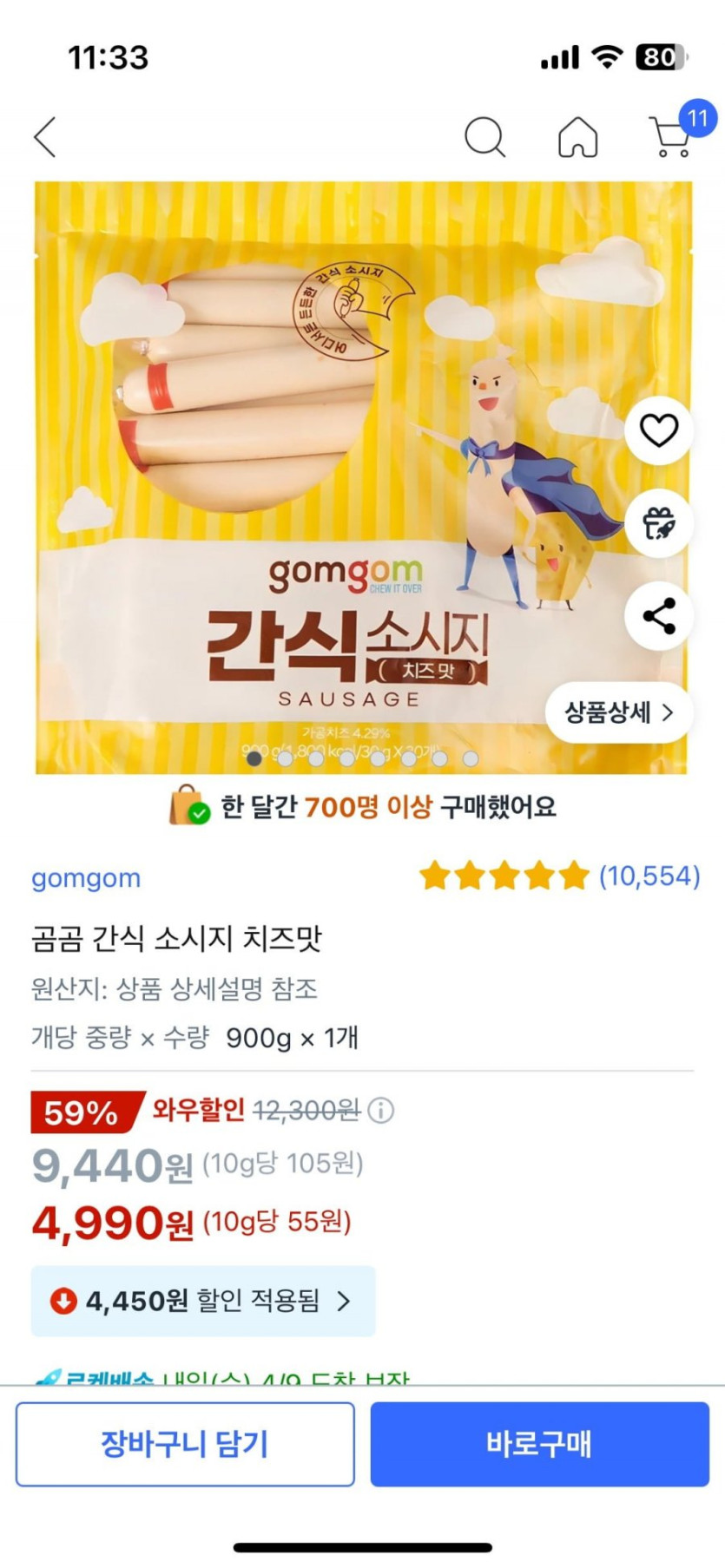Select second image carousel dot
725x1568 pixels.
click(285, 759)
